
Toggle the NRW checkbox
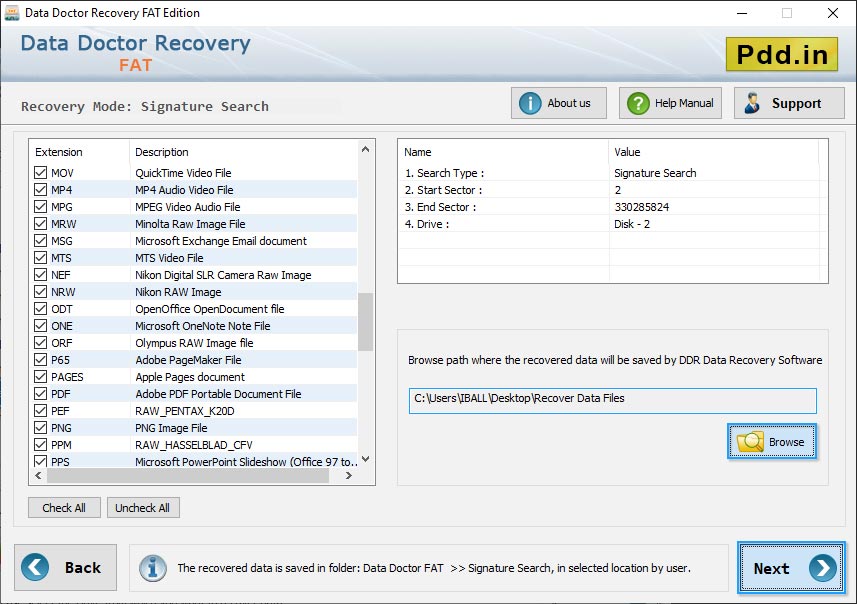click(40, 291)
